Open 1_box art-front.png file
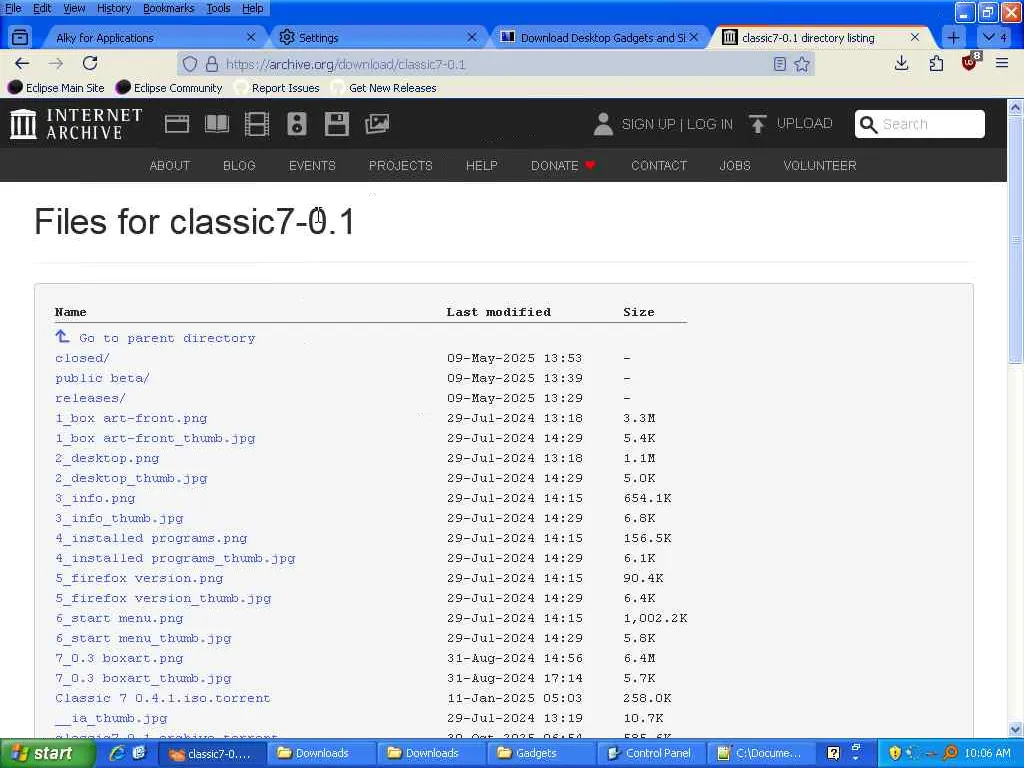The height and width of the screenshot is (768, 1024). coord(131,419)
